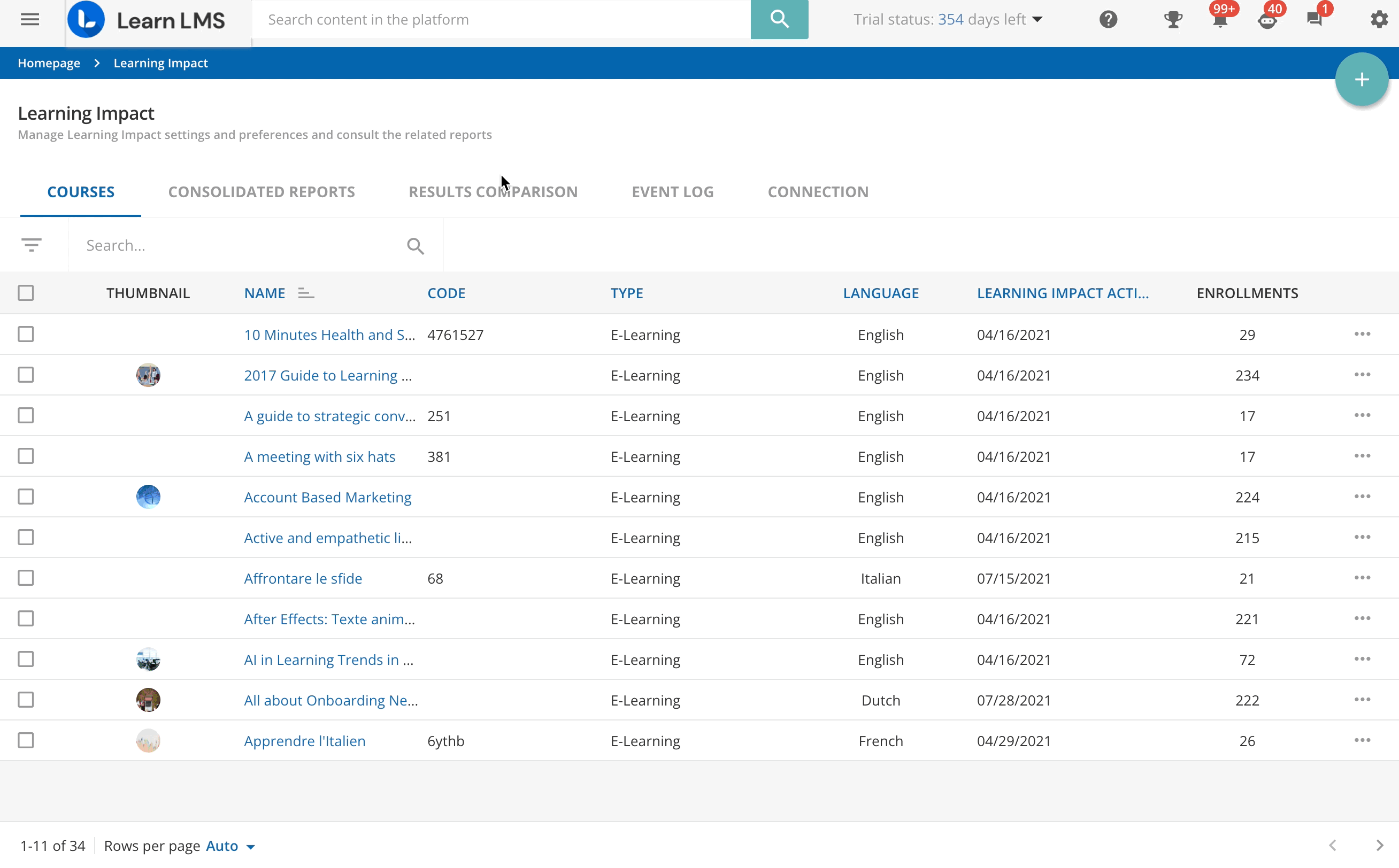Open actions menu for 10 Minutes Health row
This screenshot has width=1399, height=868.
point(1362,334)
